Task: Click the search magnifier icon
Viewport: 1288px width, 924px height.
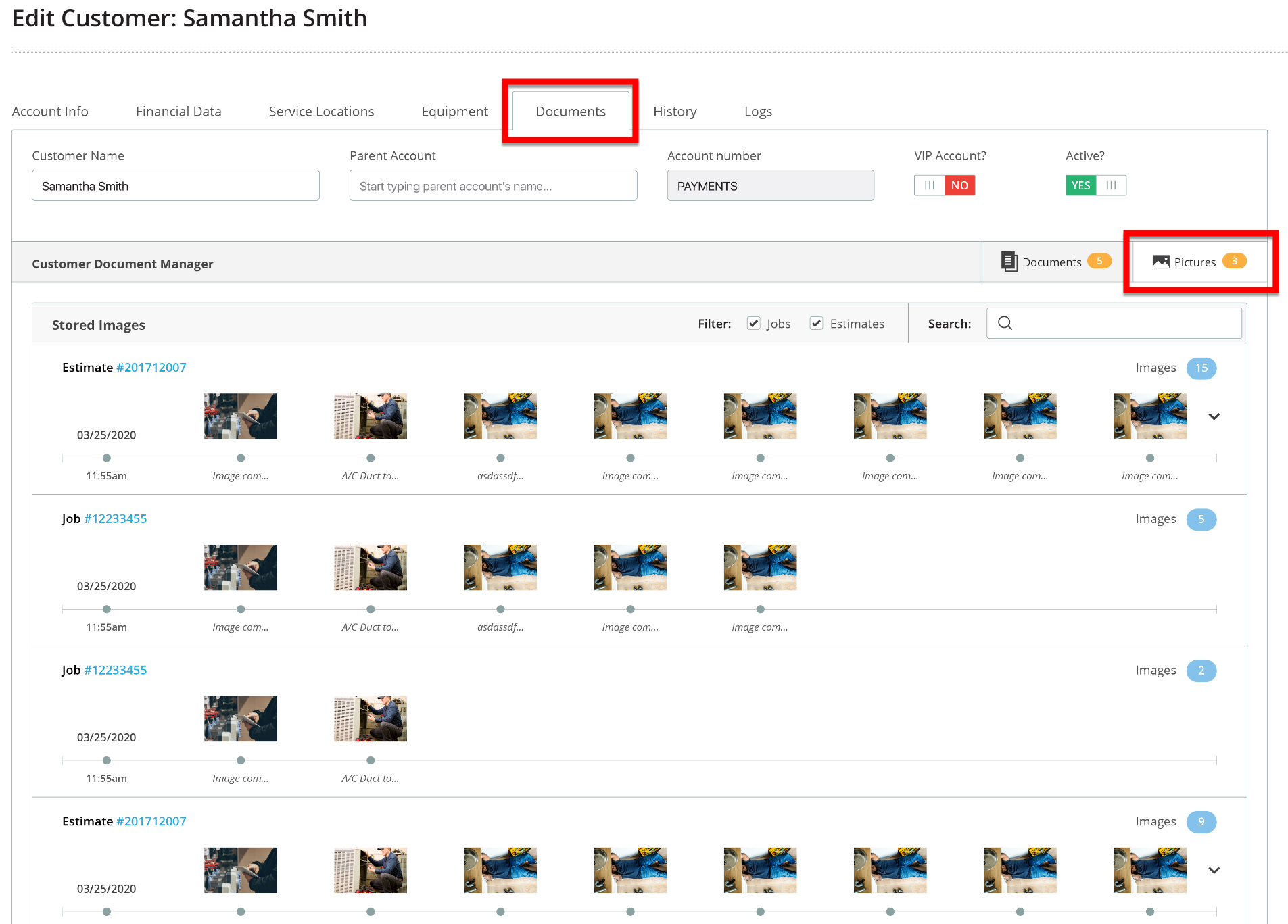Action: [x=1005, y=323]
